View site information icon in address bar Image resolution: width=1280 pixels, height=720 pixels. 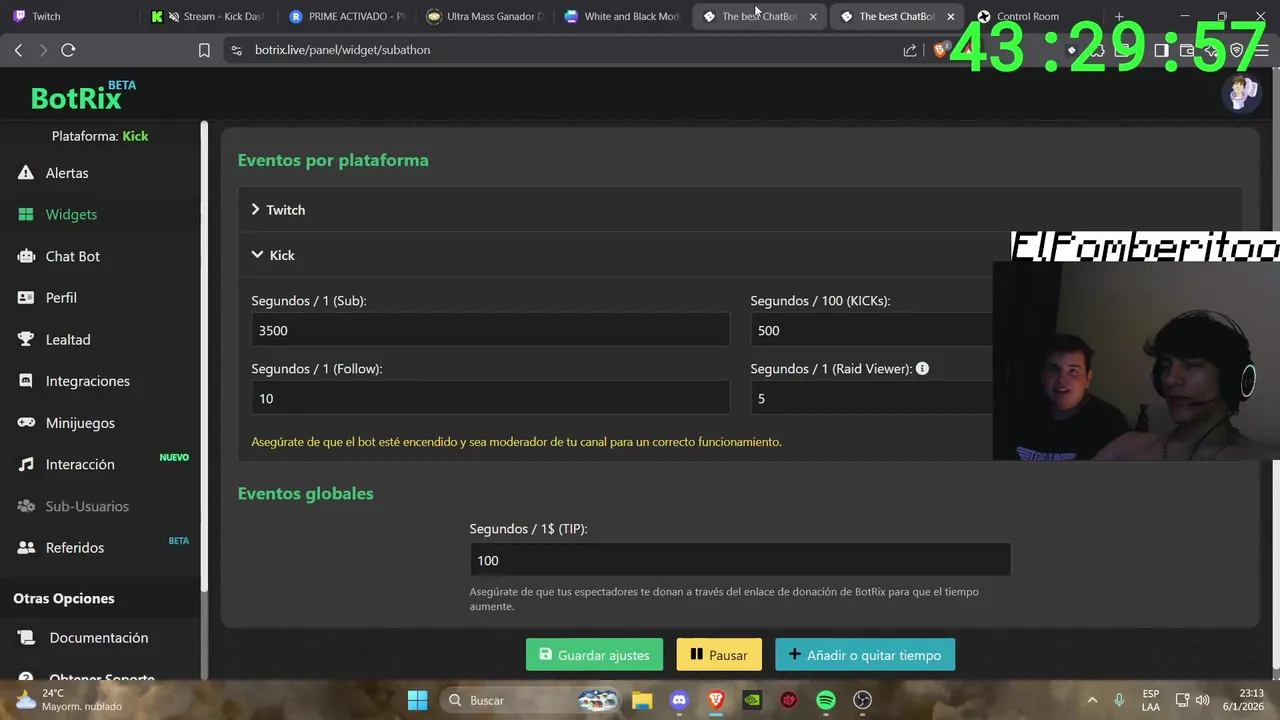[236, 50]
